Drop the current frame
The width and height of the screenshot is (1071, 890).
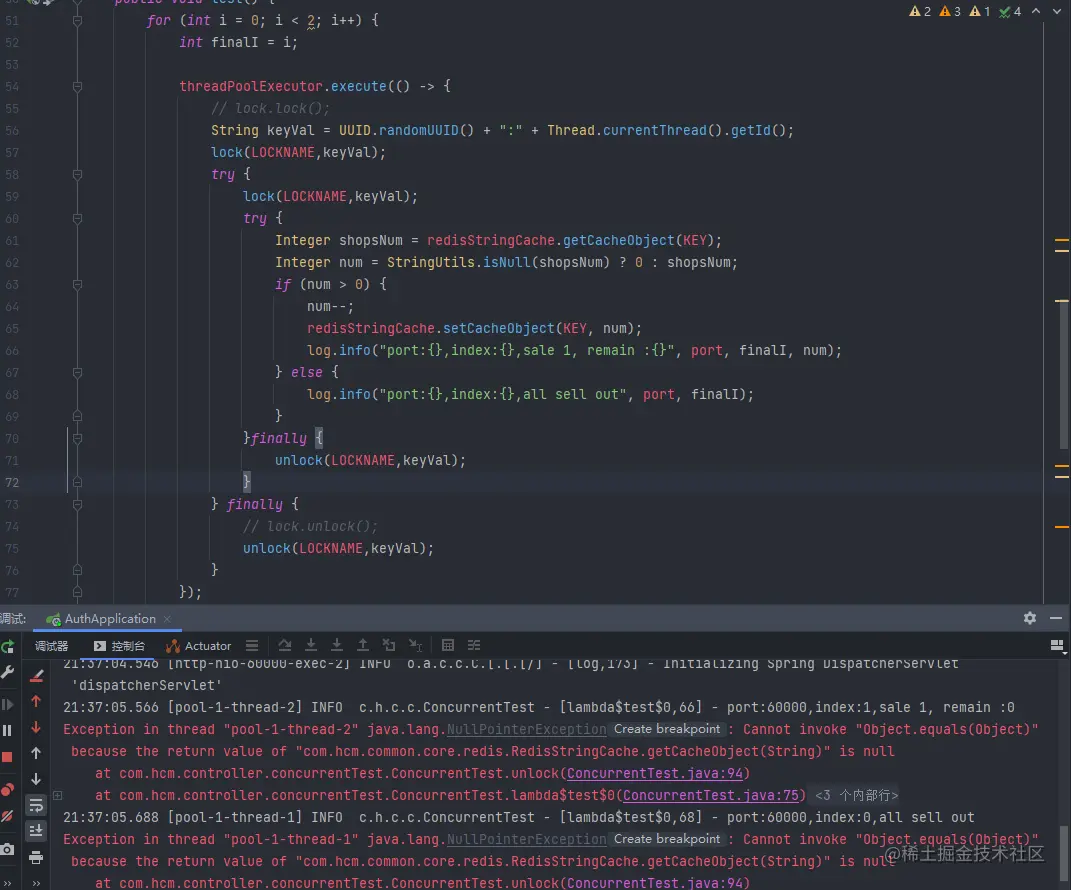pos(389,645)
